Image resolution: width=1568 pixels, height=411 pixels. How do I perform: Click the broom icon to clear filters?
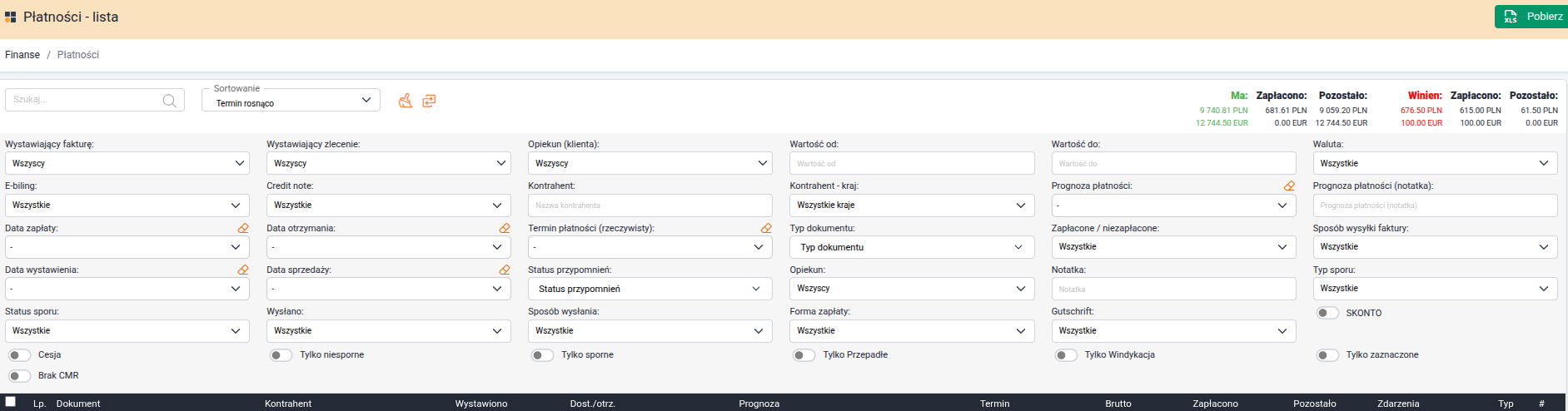406,101
